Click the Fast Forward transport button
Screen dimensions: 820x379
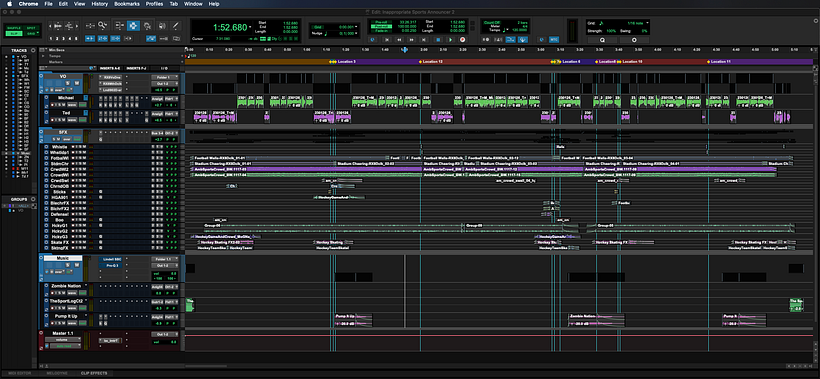pyautogui.click(x=411, y=40)
